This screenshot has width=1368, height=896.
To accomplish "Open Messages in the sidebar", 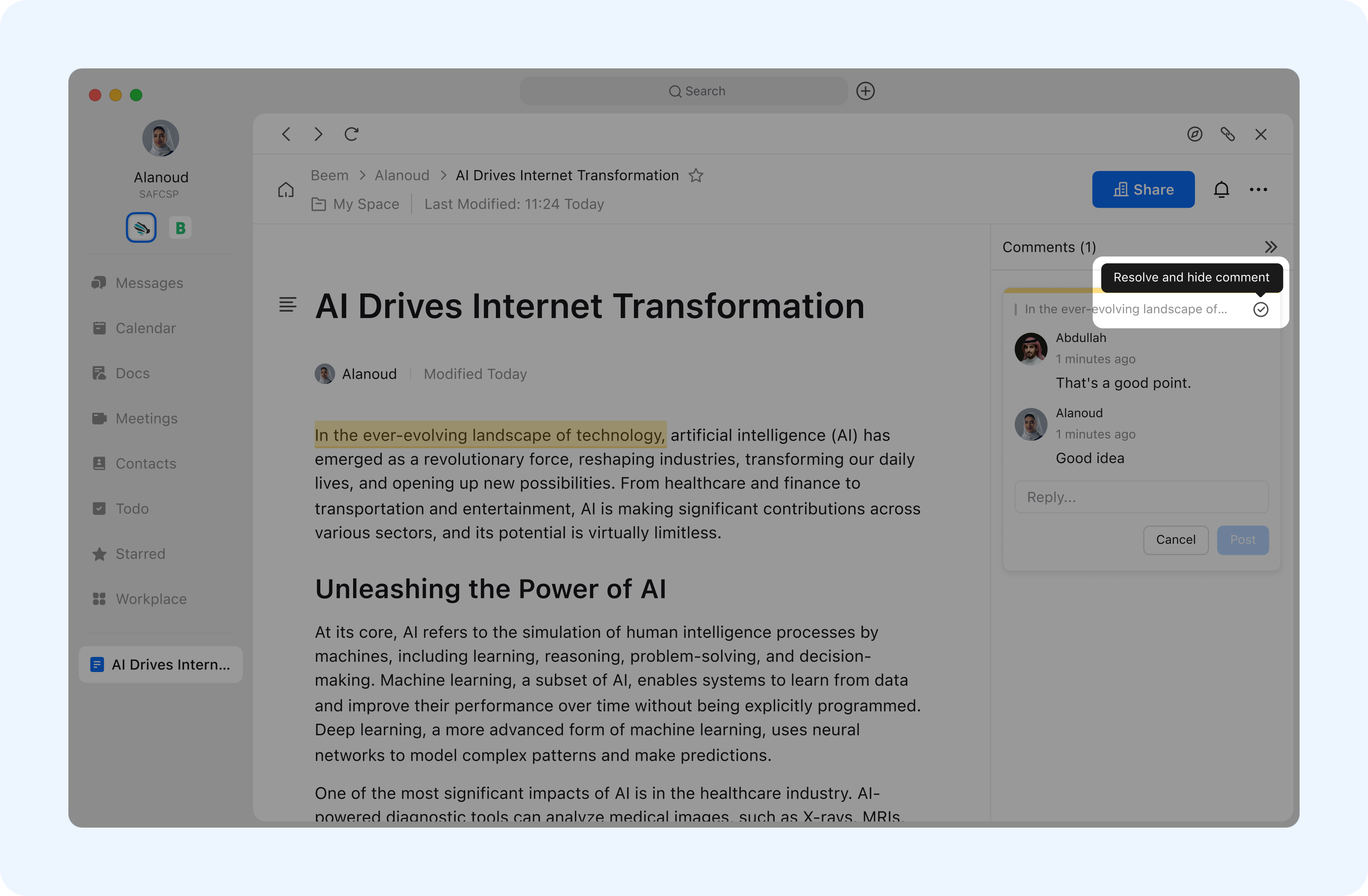I will (149, 283).
